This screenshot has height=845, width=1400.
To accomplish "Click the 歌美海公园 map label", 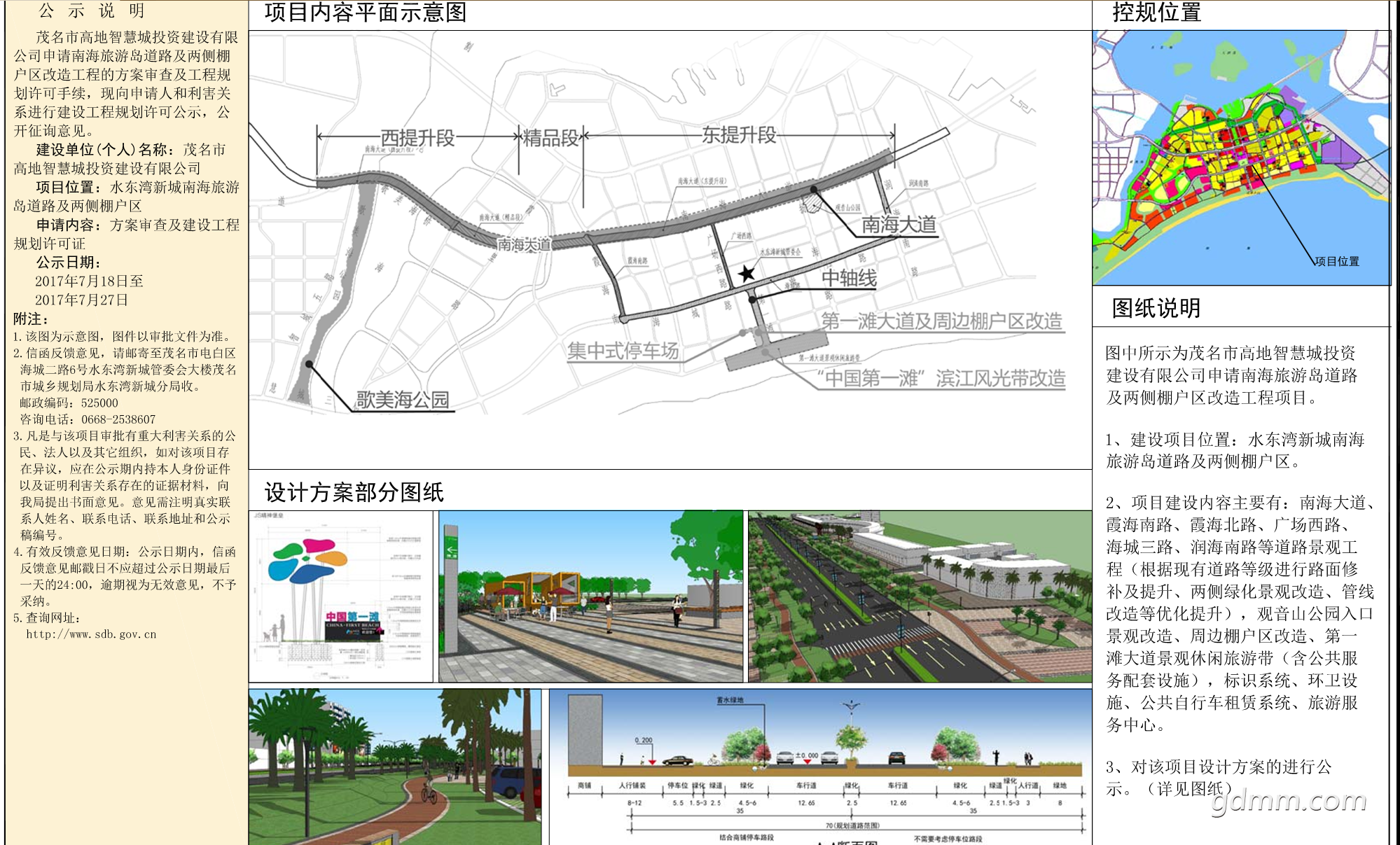I will (x=402, y=400).
